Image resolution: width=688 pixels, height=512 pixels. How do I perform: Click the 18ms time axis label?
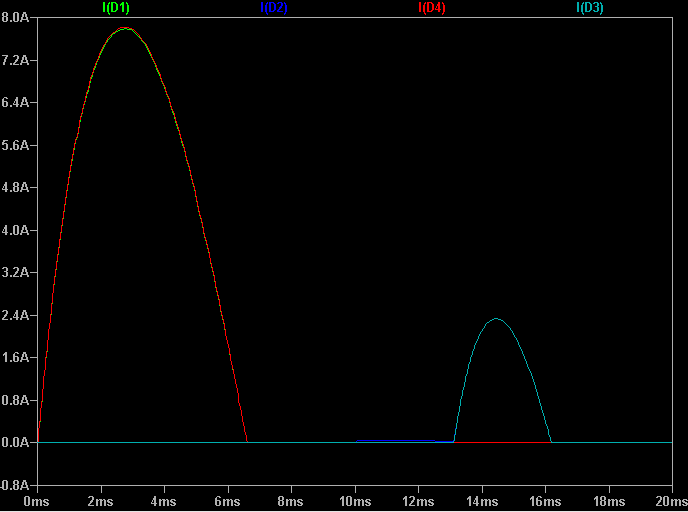pyautogui.click(x=609, y=501)
